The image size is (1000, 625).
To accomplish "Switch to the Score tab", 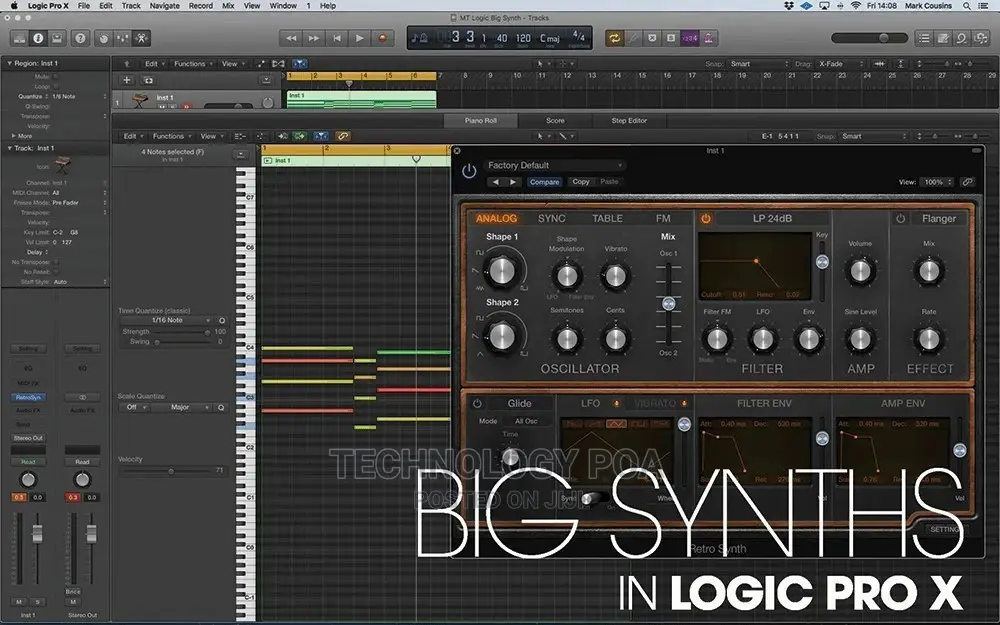I will [555, 121].
